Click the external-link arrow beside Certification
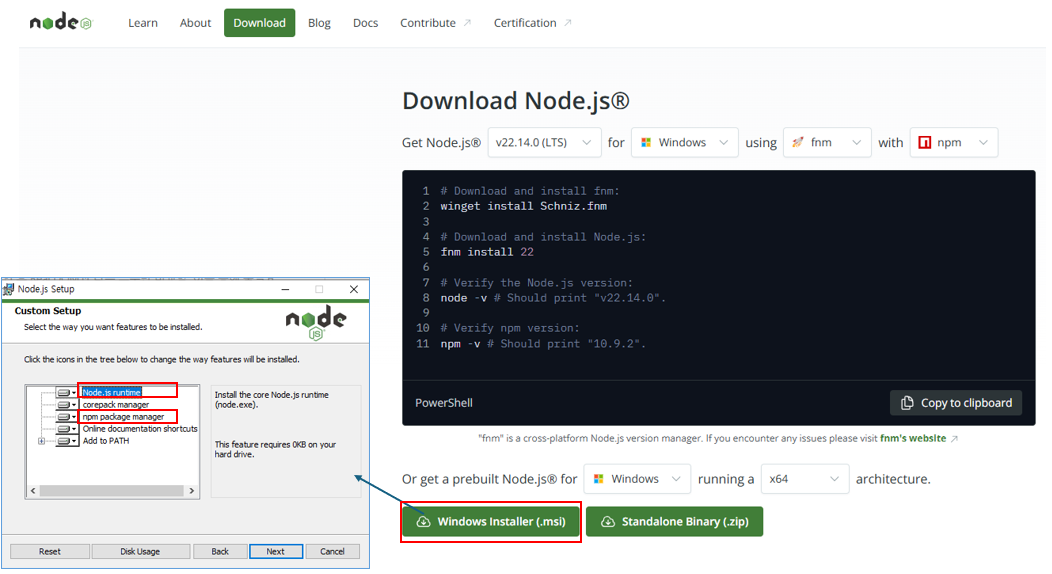The width and height of the screenshot is (1052, 574). (568, 23)
